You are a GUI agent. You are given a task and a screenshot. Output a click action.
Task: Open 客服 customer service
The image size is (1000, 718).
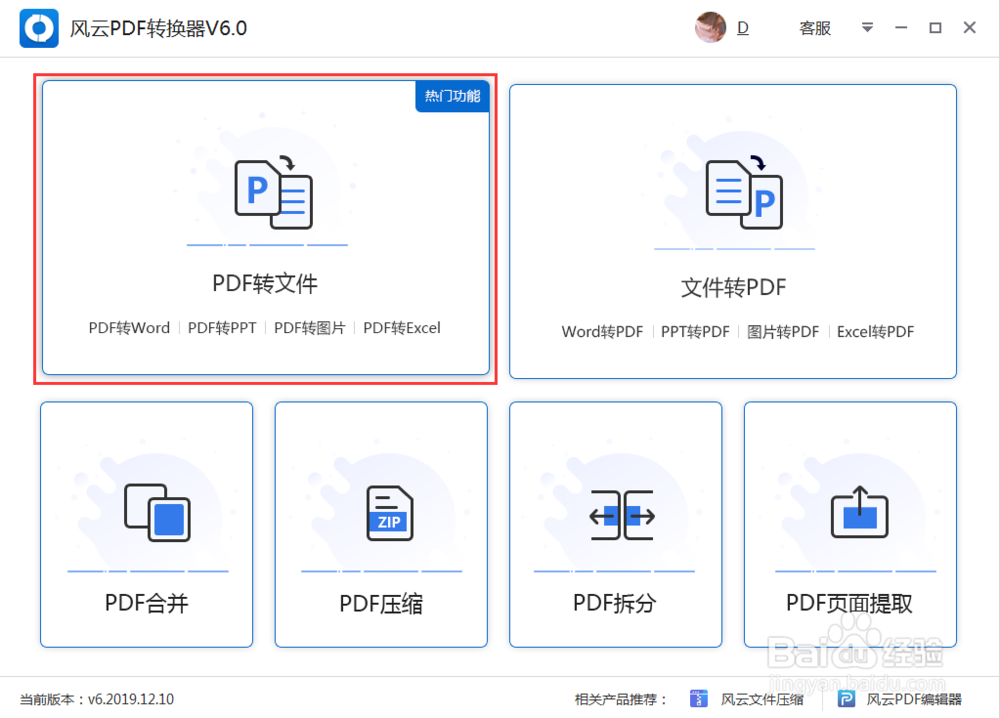(815, 28)
